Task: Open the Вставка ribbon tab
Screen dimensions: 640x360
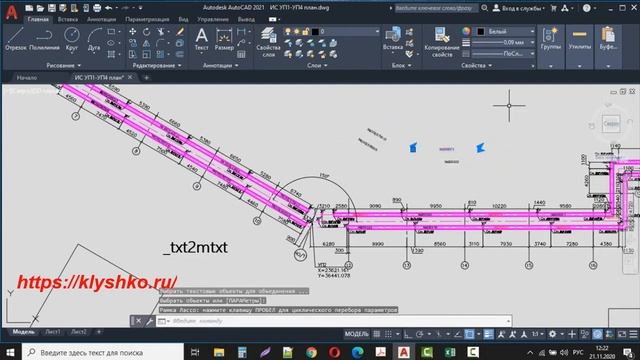Action: coord(68,19)
